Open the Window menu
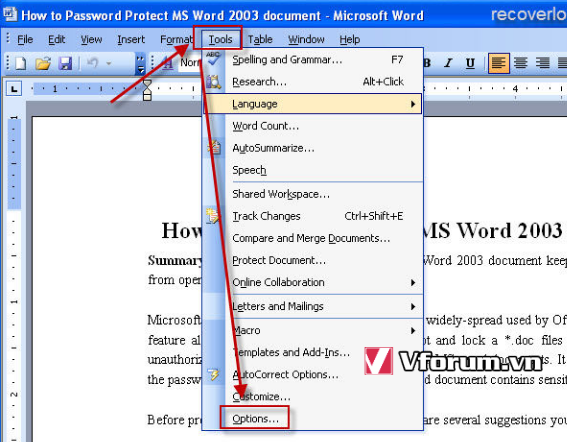The height and width of the screenshot is (442, 567). pyautogui.click(x=306, y=39)
